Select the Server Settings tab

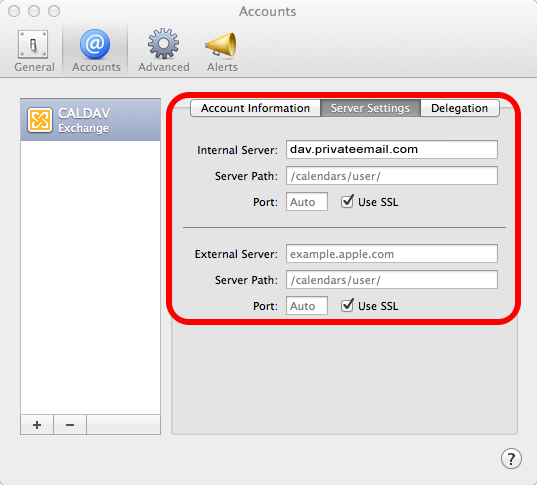click(x=370, y=108)
